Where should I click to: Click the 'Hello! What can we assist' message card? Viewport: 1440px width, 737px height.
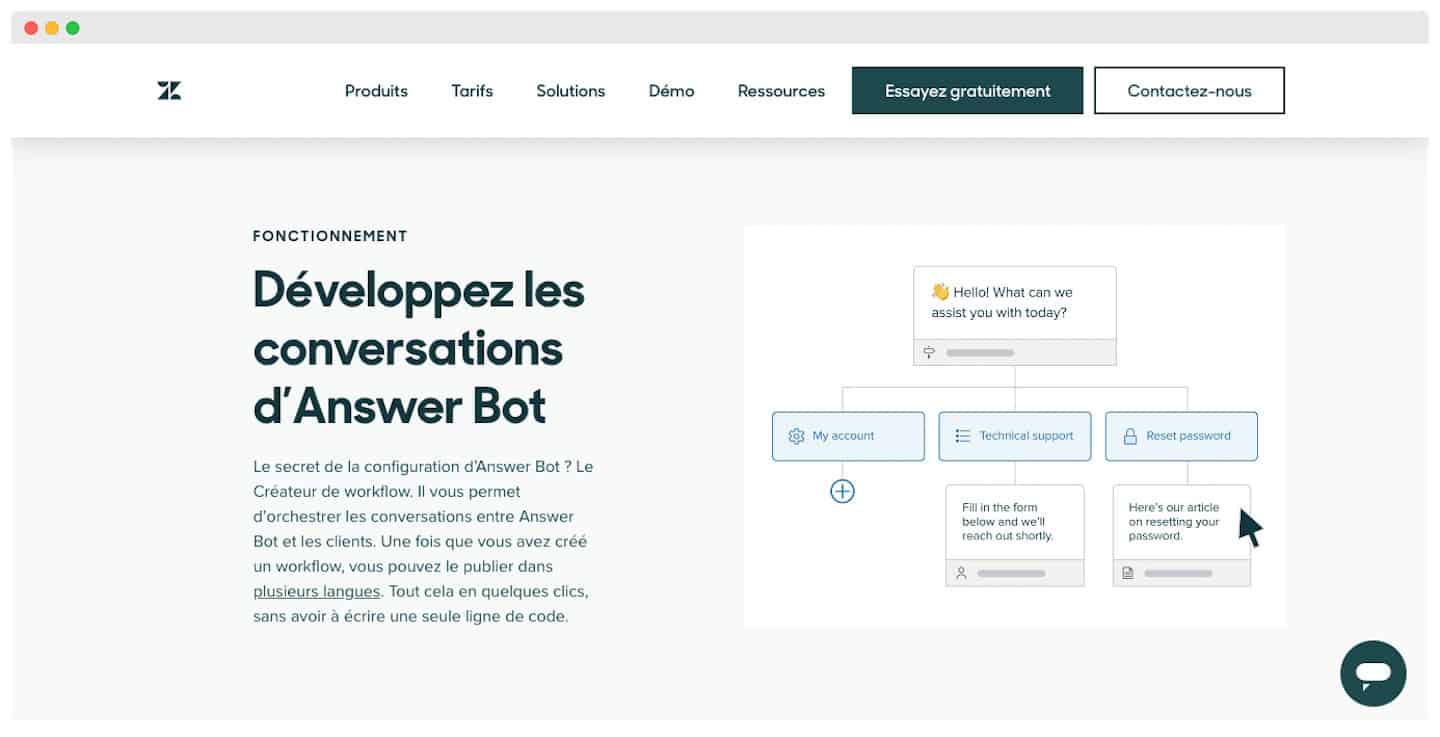1015,315
